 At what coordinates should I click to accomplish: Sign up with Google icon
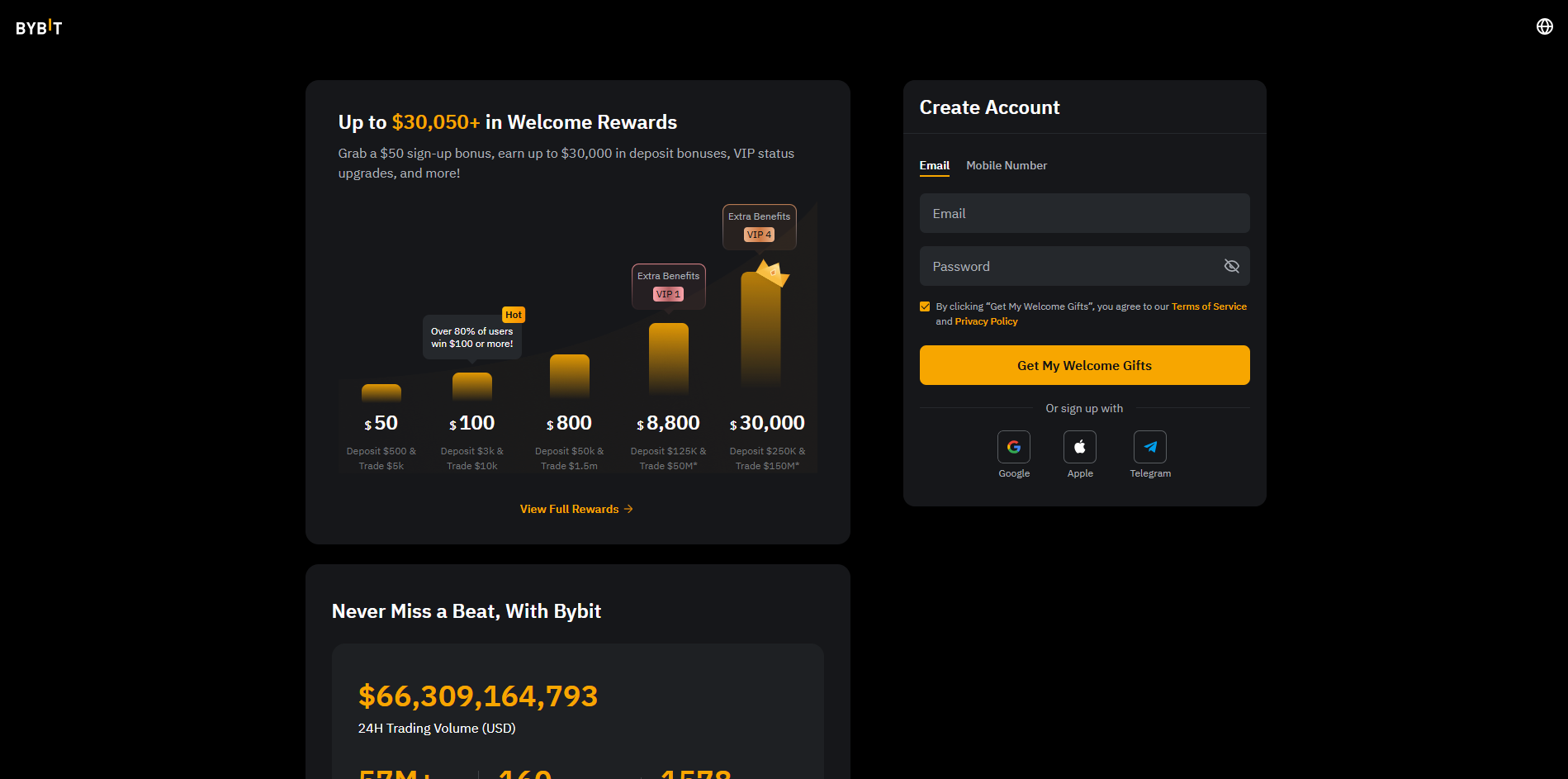(x=1014, y=447)
